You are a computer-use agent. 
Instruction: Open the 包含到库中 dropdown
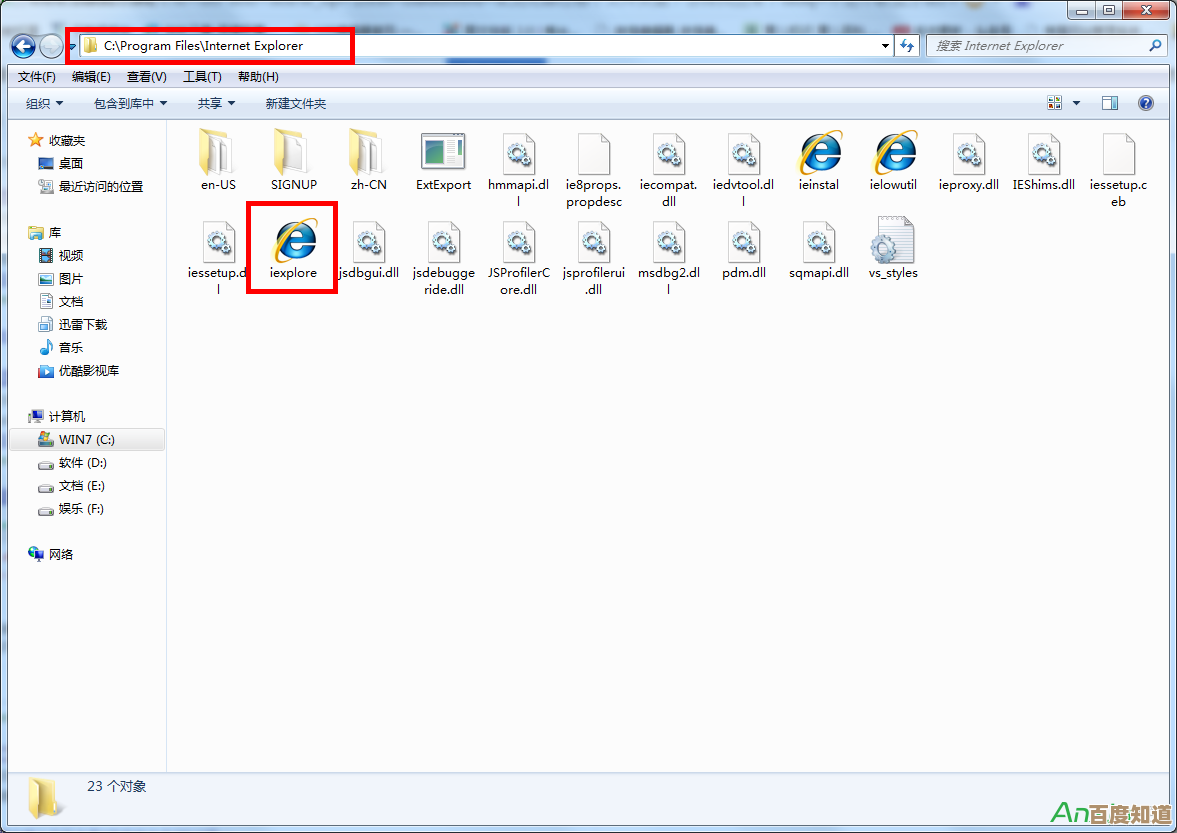(x=130, y=103)
